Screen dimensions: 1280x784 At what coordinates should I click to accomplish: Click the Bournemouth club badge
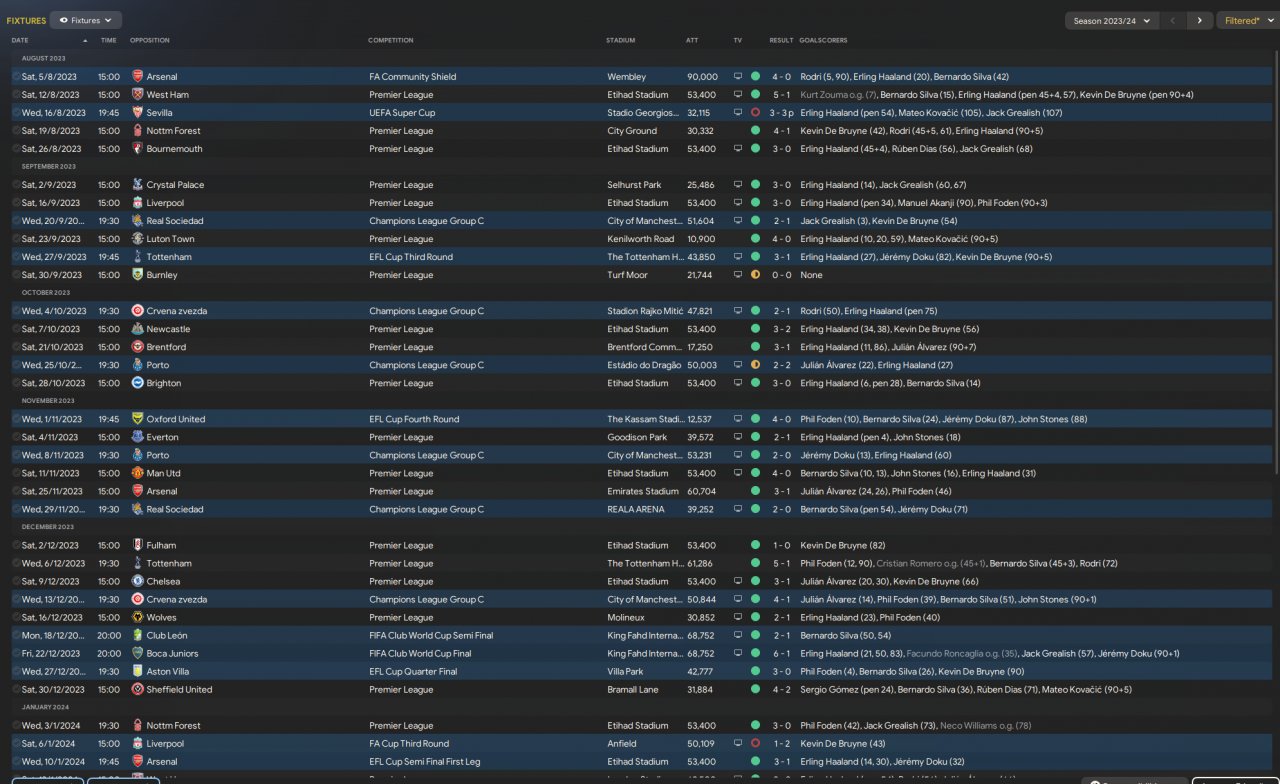(x=138, y=148)
